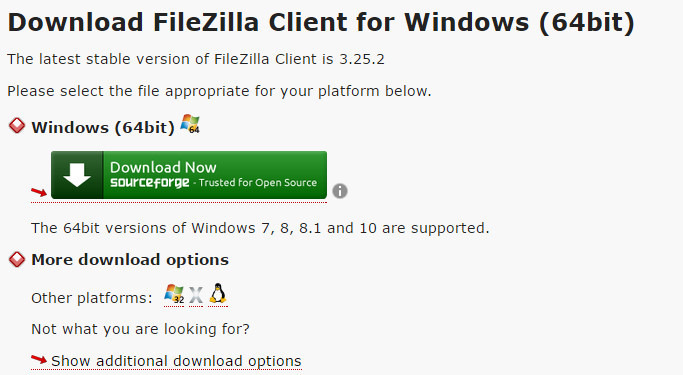683x375 pixels.
Task: Click red diamond bullet beside More download options
Action: click(x=17, y=259)
